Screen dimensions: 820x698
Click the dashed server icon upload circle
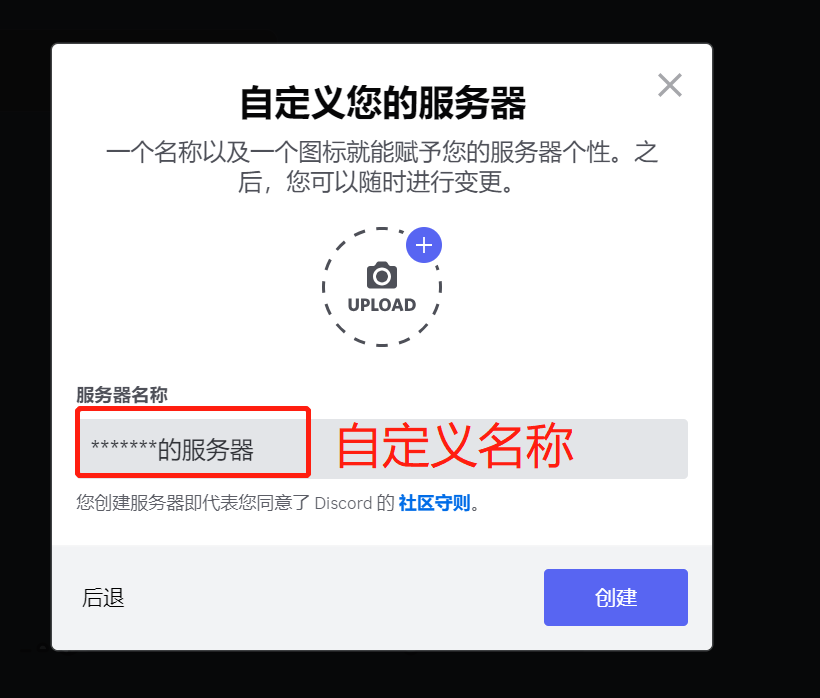pyautogui.click(x=382, y=287)
